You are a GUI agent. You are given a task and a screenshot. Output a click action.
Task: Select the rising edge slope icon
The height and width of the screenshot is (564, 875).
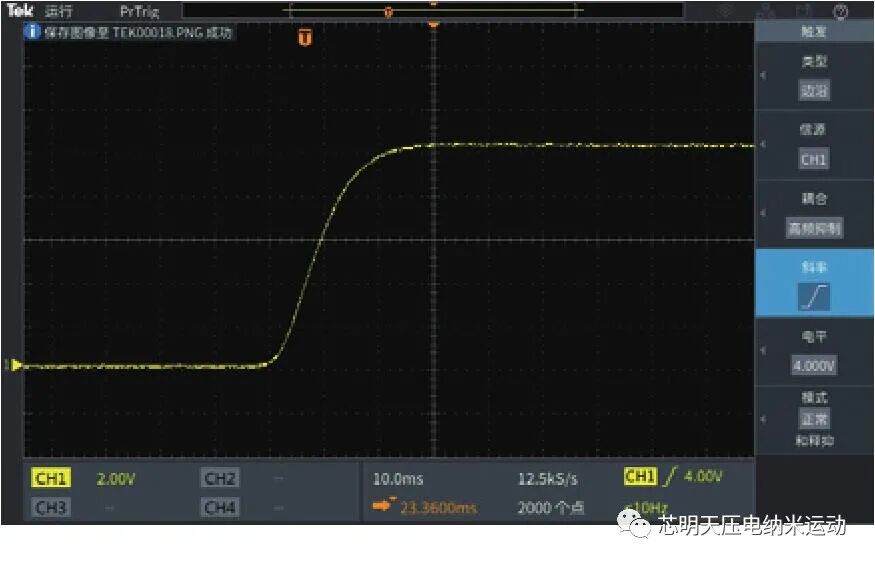(814, 297)
